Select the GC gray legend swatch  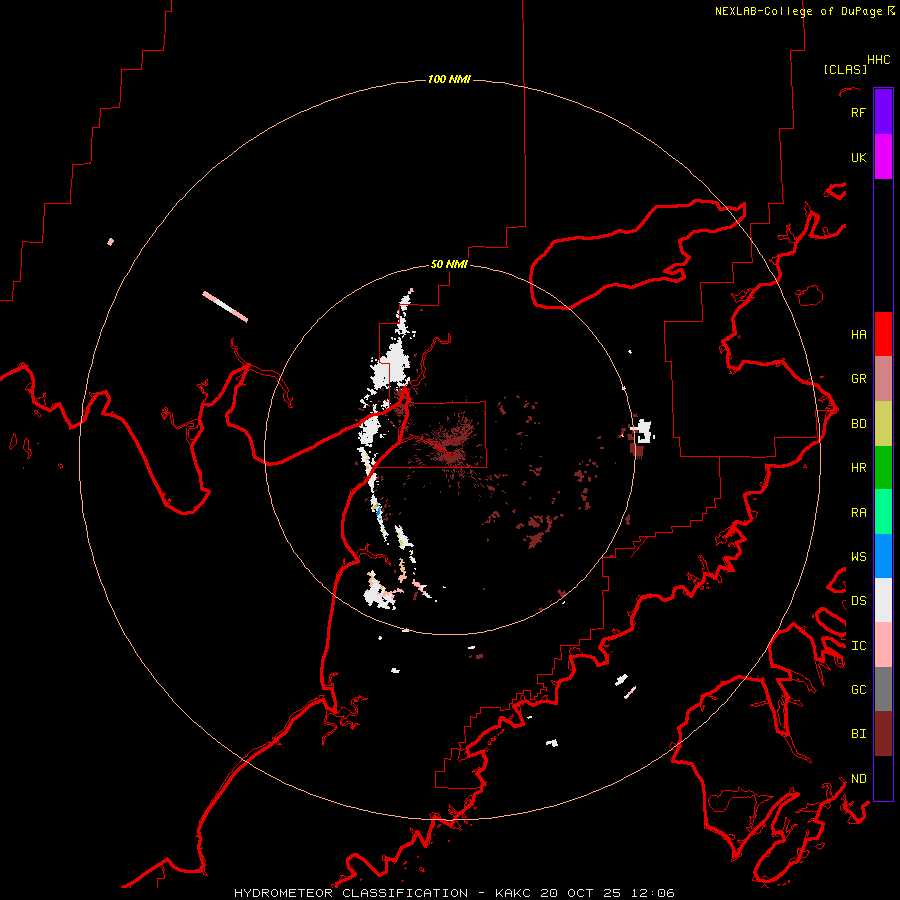(x=883, y=689)
